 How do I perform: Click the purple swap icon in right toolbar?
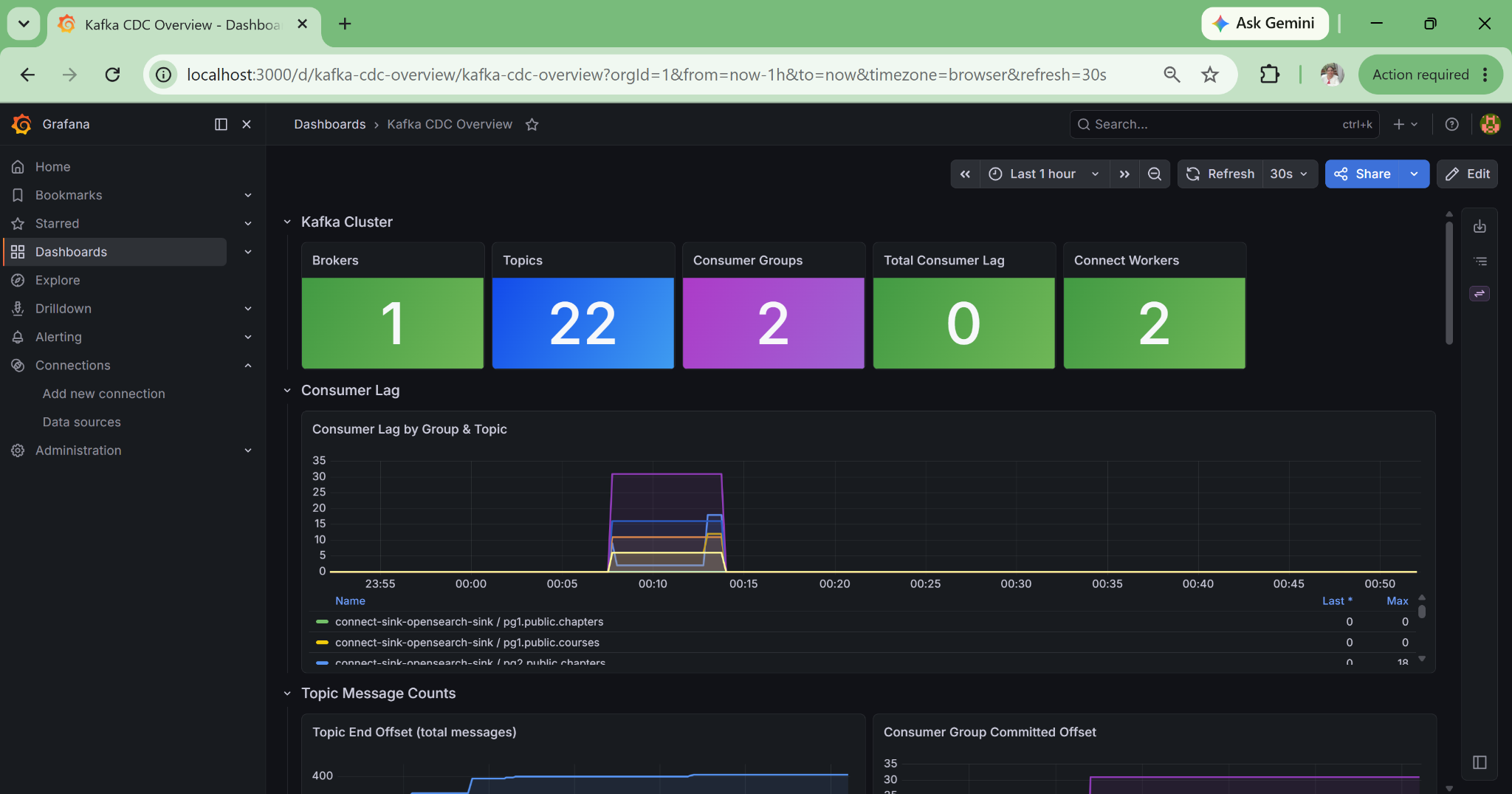1480,294
